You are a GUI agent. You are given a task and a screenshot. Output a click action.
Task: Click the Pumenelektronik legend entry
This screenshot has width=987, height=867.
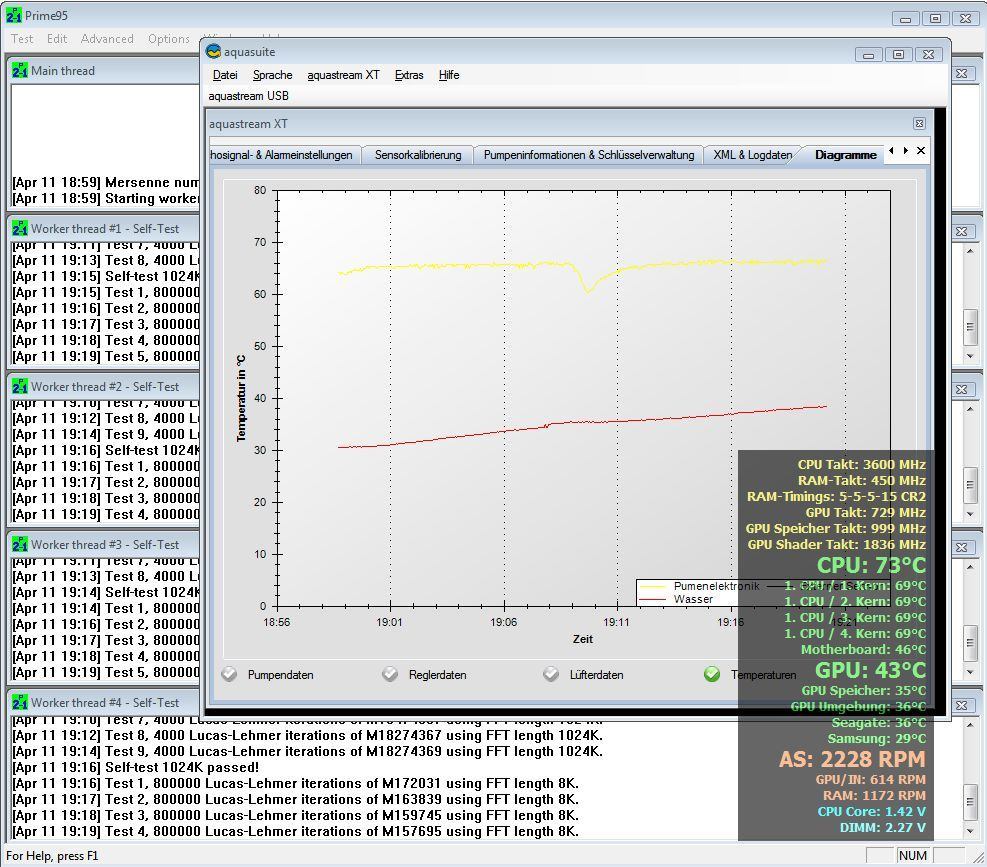(699, 586)
